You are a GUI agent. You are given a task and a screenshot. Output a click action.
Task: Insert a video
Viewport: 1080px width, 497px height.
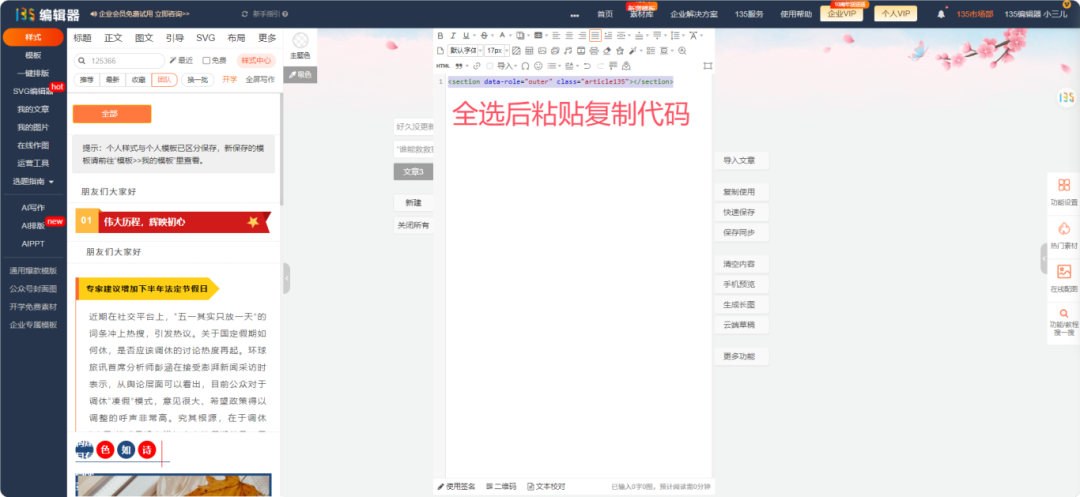[x=581, y=50]
